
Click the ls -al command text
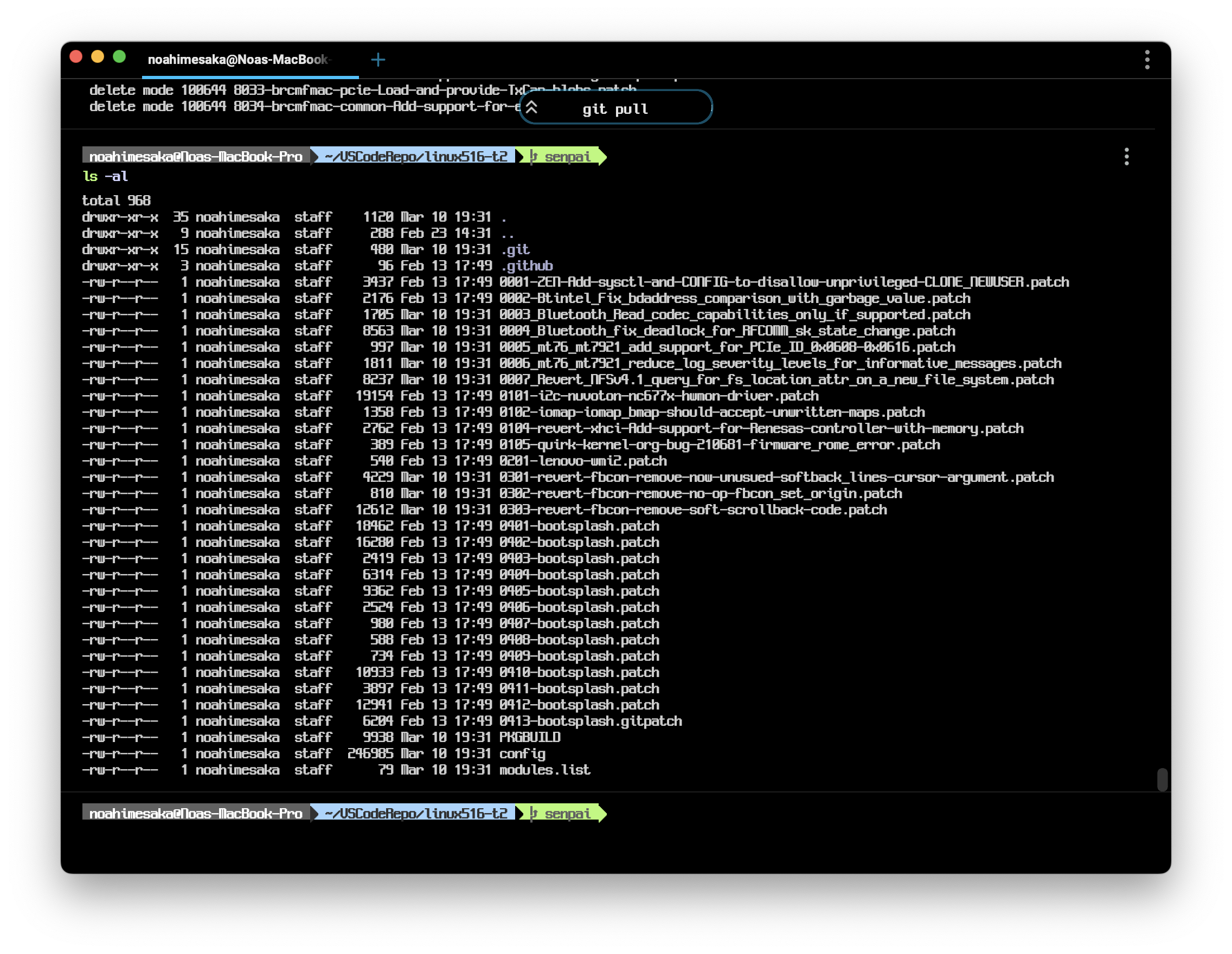[106, 176]
